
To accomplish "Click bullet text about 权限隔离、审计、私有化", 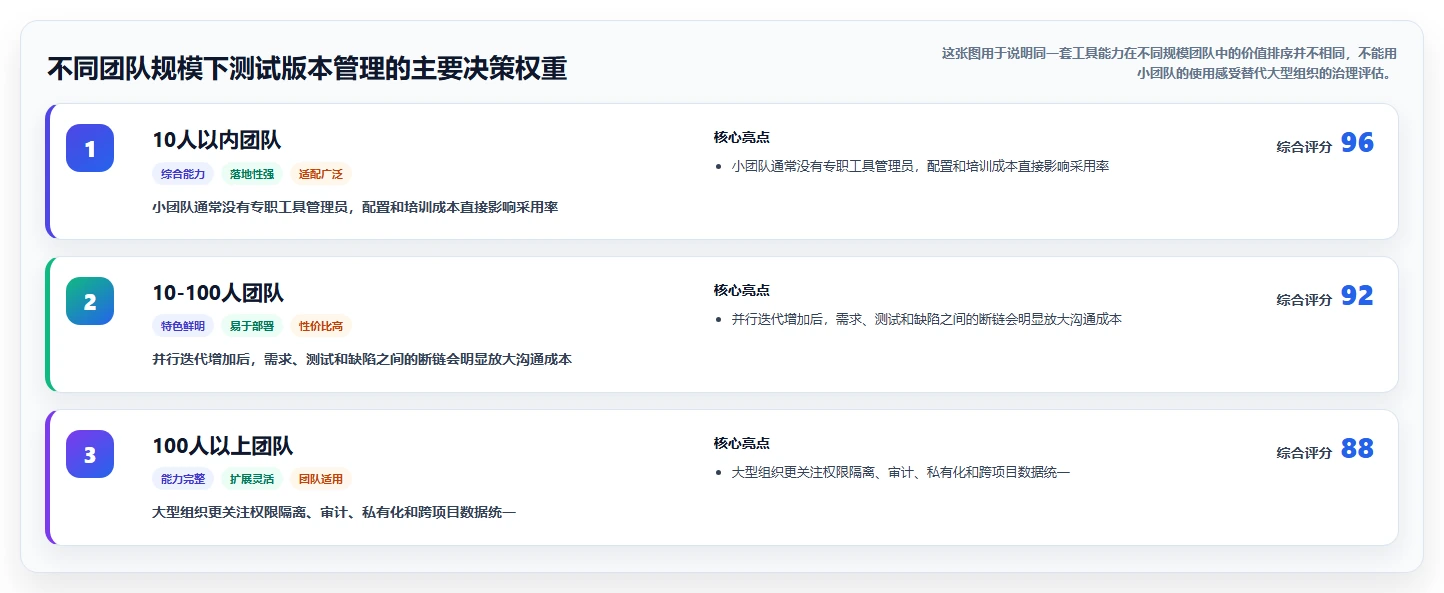I will tap(901, 472).
